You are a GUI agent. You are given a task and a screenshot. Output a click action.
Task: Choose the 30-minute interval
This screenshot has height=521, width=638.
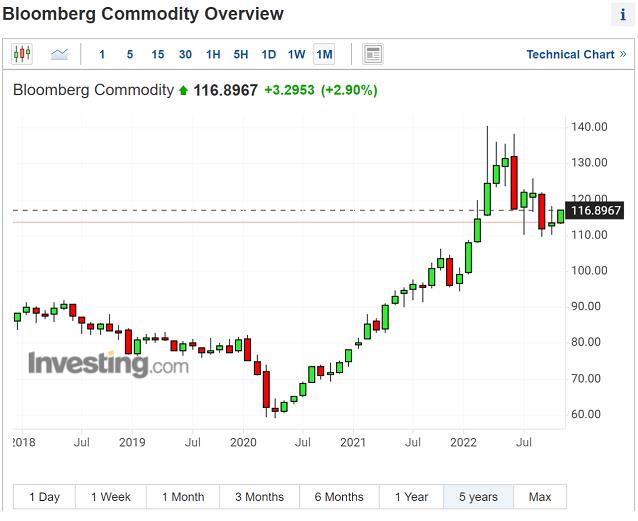[186, 54]
